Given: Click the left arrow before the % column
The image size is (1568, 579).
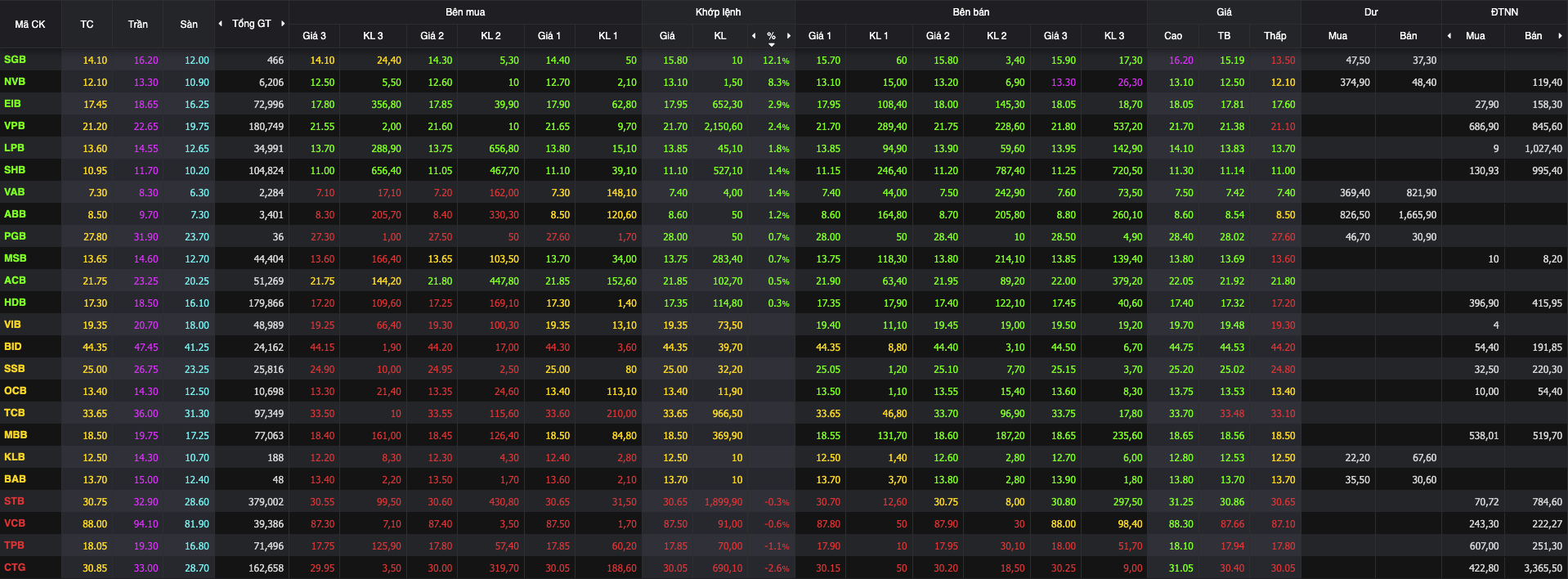Looking at the screenshot, I should (754, 36).
